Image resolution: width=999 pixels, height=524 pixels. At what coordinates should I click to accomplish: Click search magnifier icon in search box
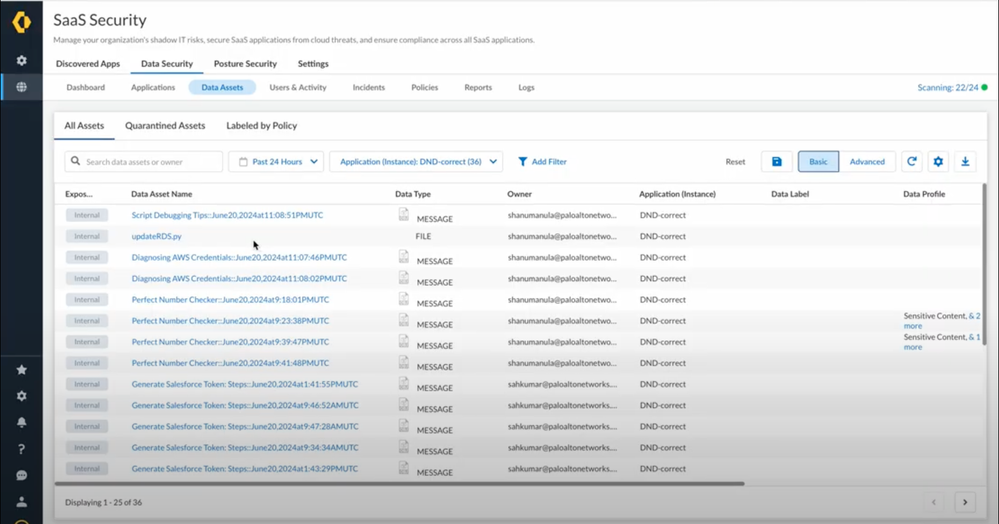coord(75,161)
